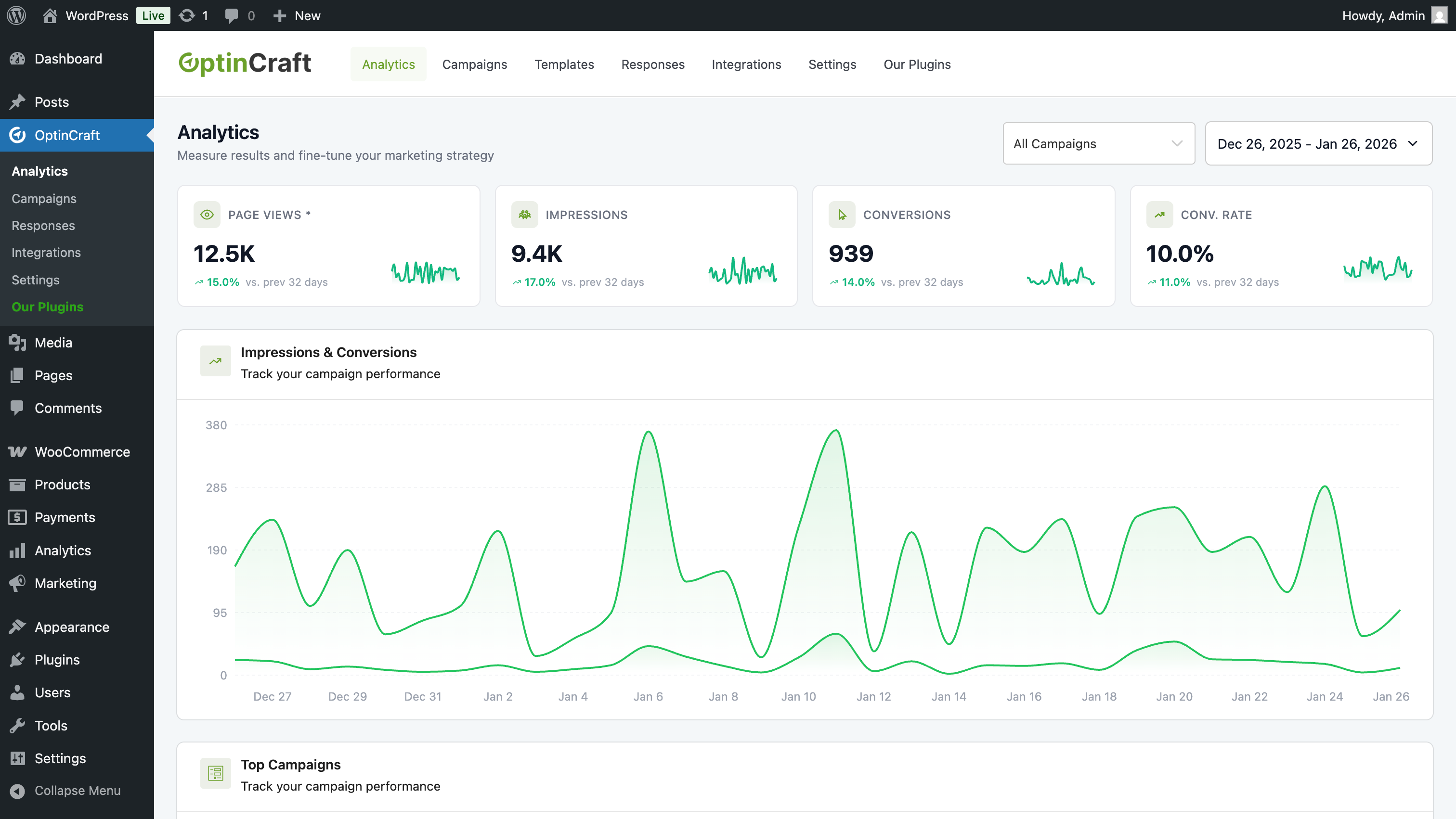Open the comments bubble icon in admin bar

pos(231,15)
